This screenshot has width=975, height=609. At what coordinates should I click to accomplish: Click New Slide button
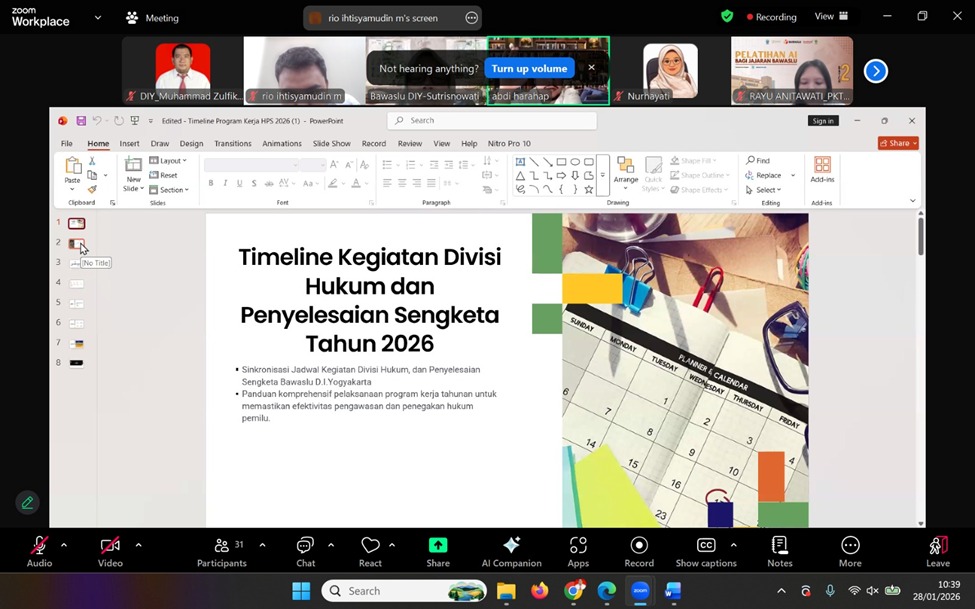point(133,174)
